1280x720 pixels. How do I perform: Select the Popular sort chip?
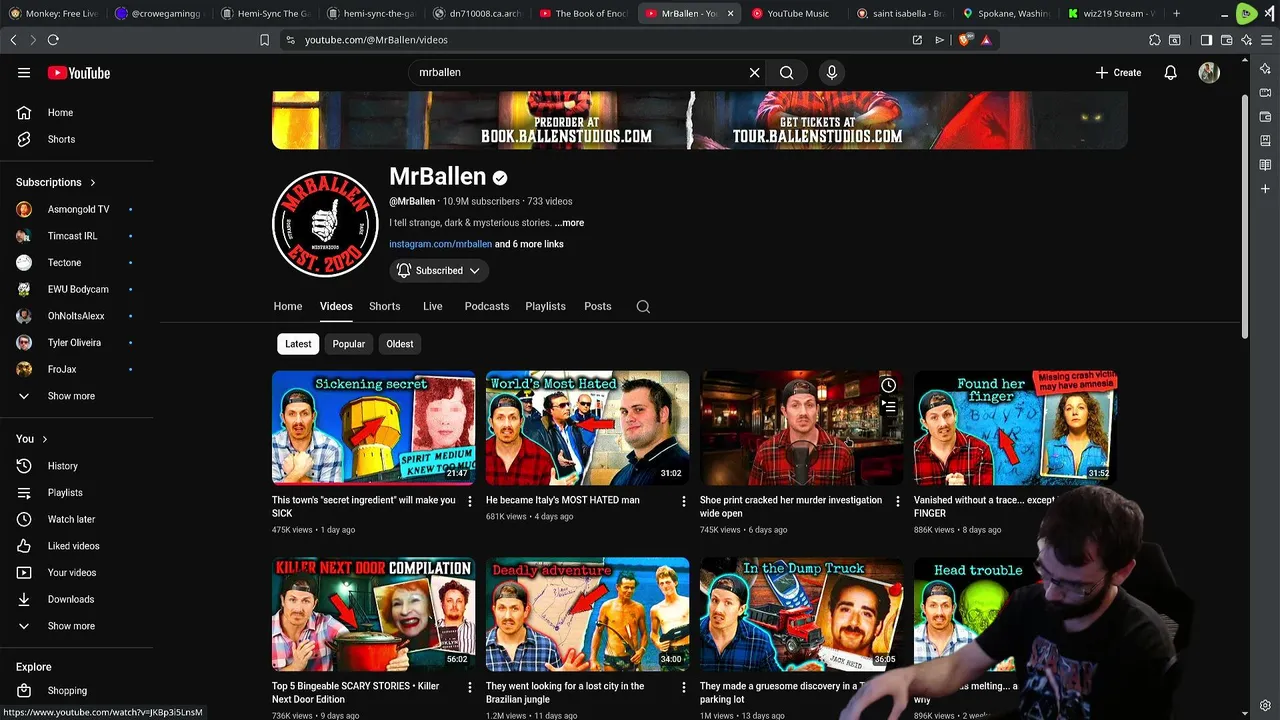(349, 344)
